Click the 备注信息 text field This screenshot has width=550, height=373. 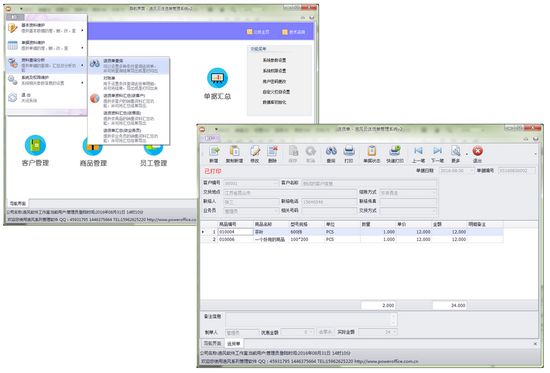(311, 320)
